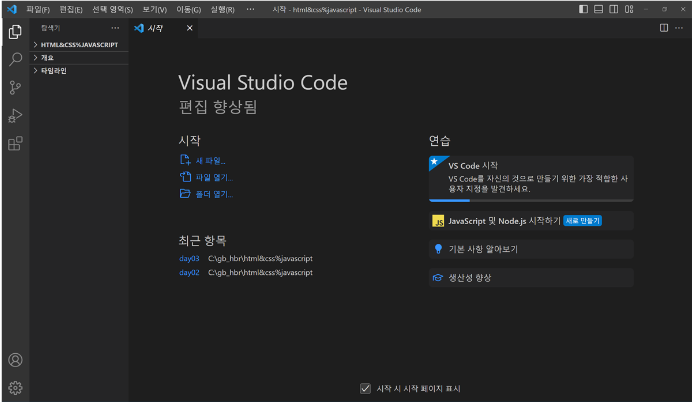Click the open file icon
Screen dimensions: 695x402
point(185,176)
